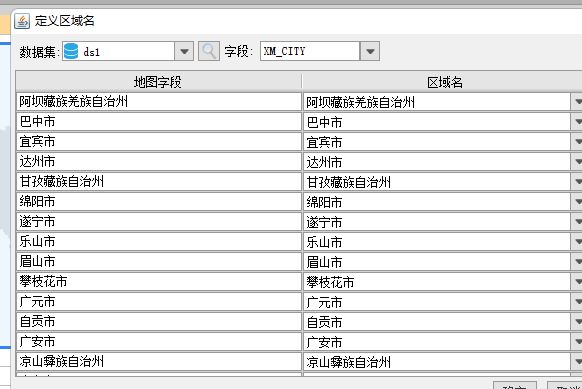
Task: Click 巴中市 value in 区域名 column
Action: [437, 122]
